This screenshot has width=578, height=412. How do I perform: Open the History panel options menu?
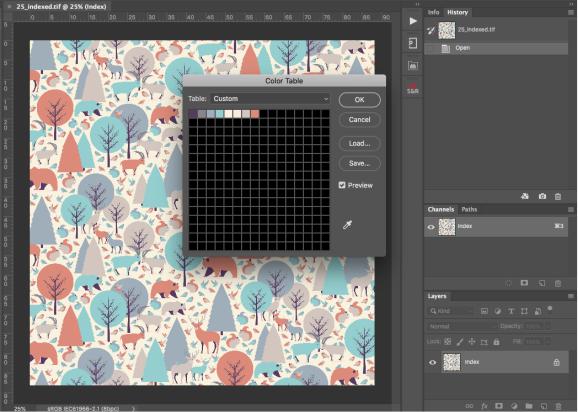[x=571, y=12]
